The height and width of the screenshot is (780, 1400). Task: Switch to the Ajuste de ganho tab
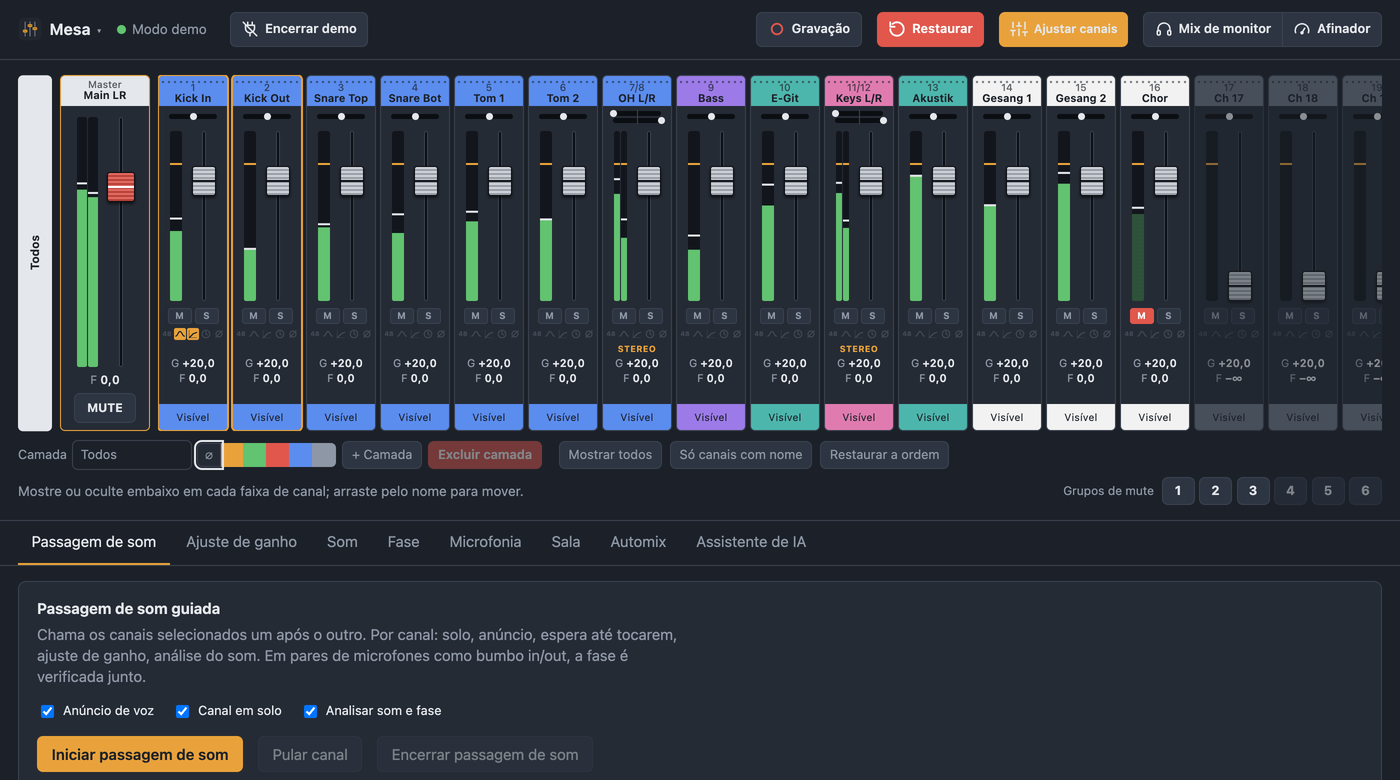241,542
